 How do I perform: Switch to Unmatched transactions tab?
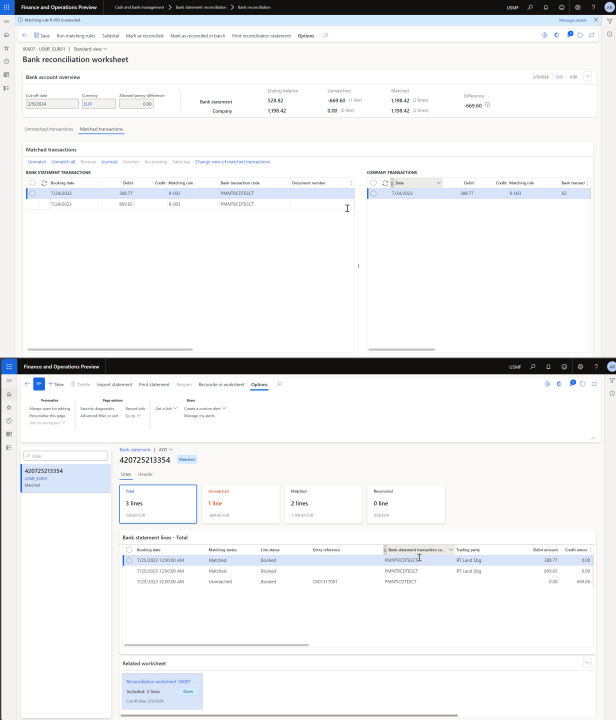(49, 129)
